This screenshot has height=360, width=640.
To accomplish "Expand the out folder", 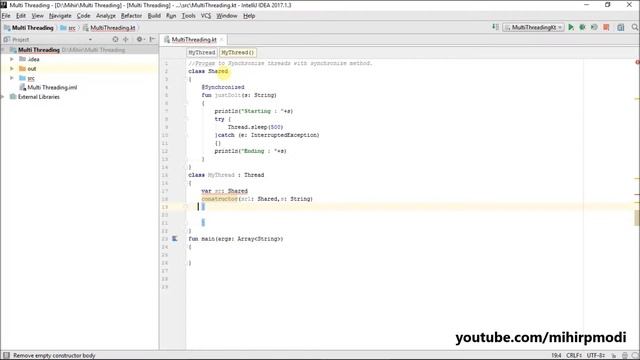I will 12,69.
